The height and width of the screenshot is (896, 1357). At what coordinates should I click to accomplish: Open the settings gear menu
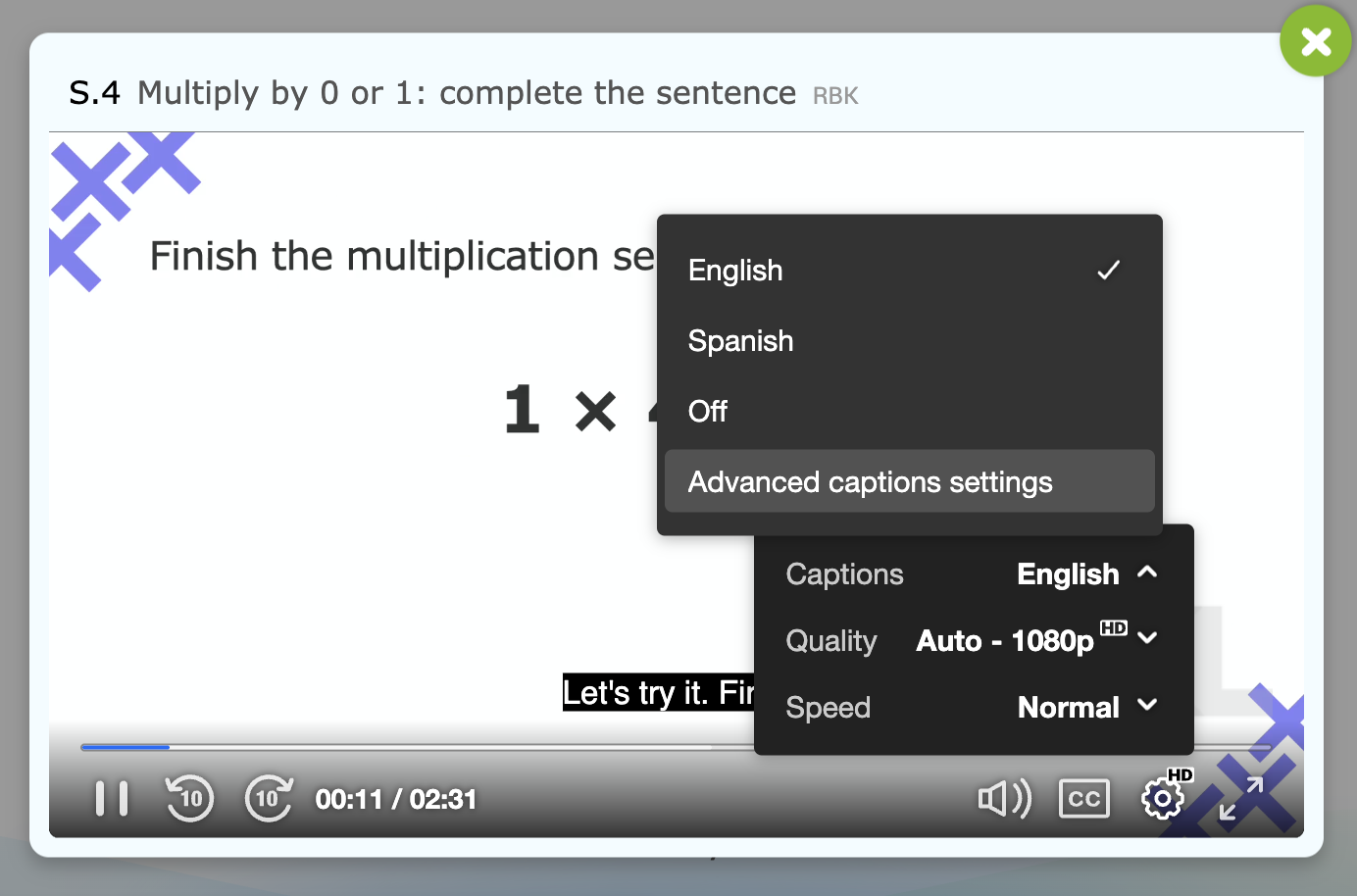(1163, 799)
